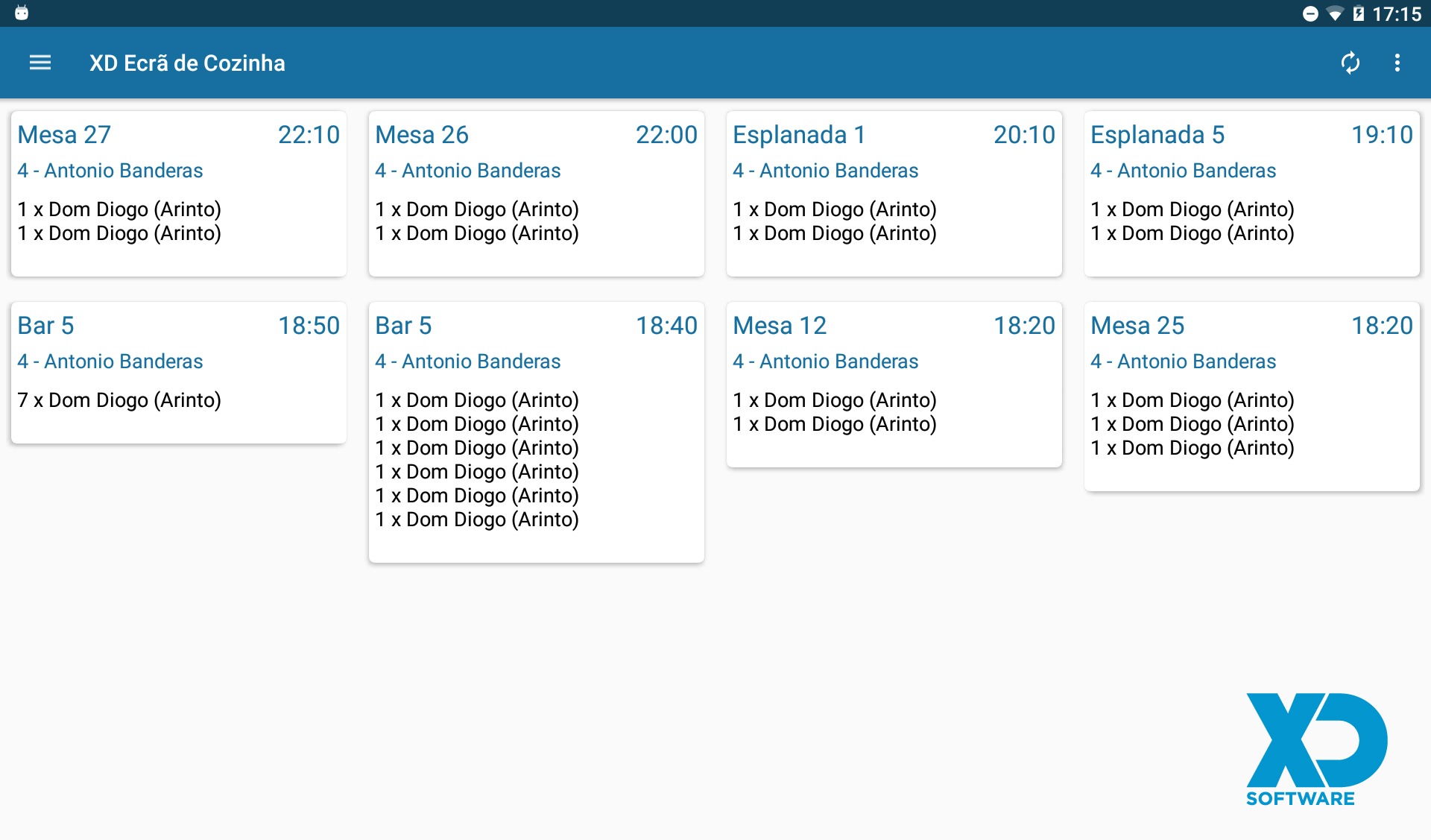The width and height of the screenshot is (1431, 840).
Task: Open the three-dot overflow menu
Action: [1397, 63]
